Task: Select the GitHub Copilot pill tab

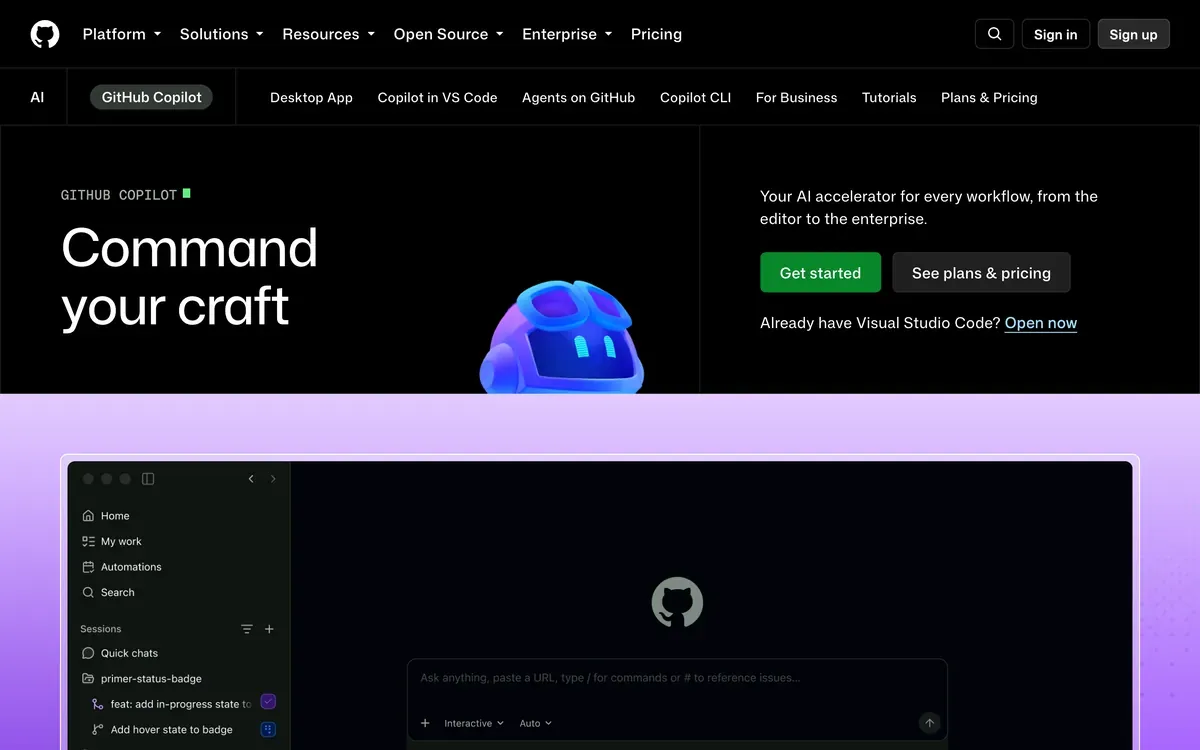Action: coord(151,97)
